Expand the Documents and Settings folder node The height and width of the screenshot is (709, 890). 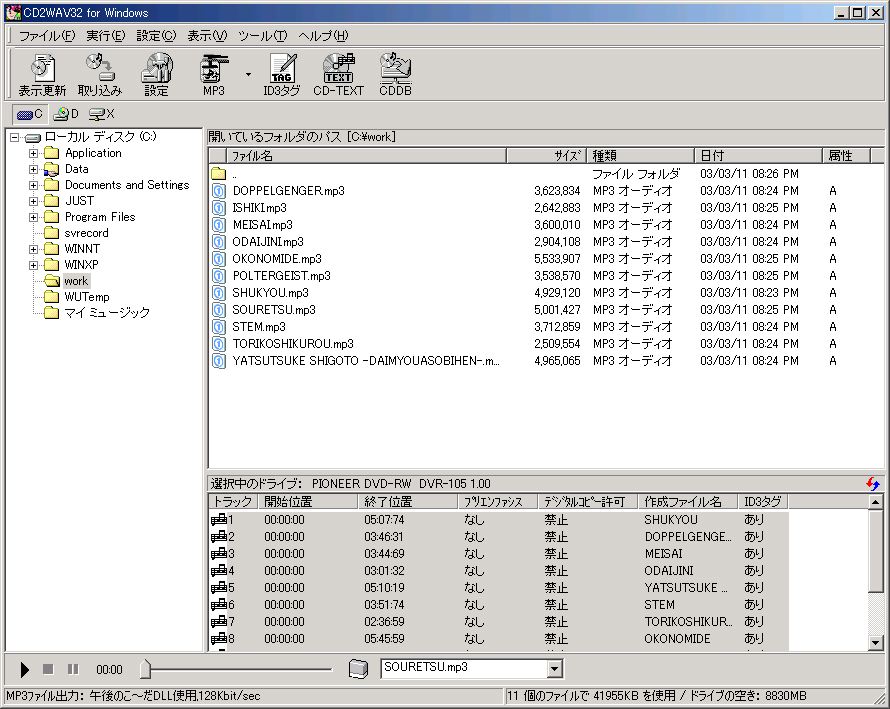click(x=33, y=185)
